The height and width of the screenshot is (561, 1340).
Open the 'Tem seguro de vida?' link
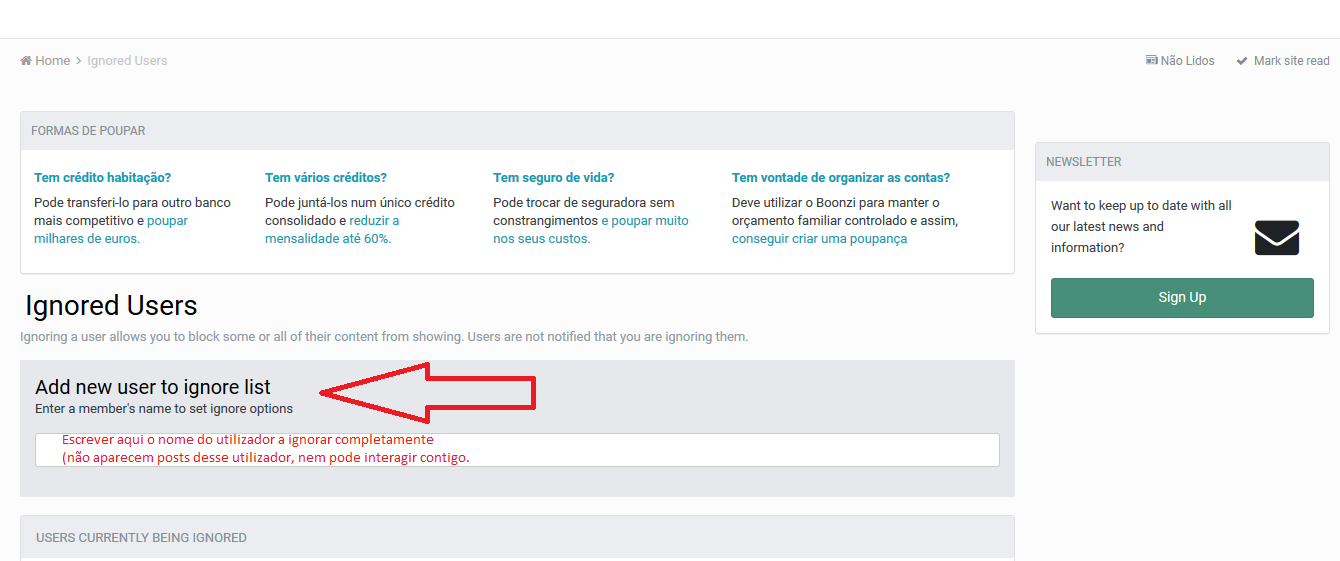tap(553, 178)
